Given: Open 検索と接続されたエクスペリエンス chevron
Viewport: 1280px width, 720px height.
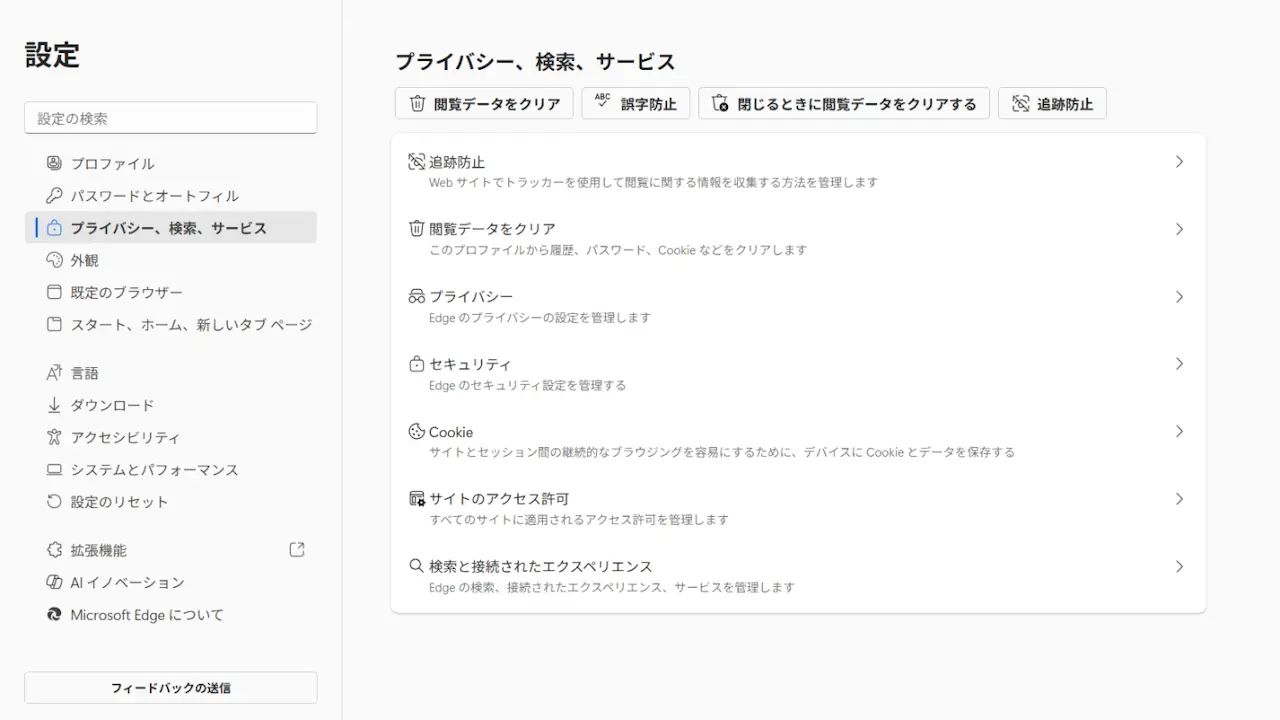Looking at the screenshot, I should [1179, 567].
